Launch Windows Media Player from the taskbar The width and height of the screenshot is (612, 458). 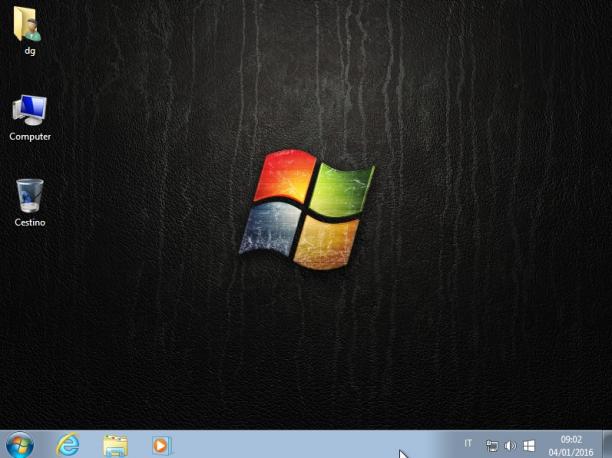click(x=162, y=445)
